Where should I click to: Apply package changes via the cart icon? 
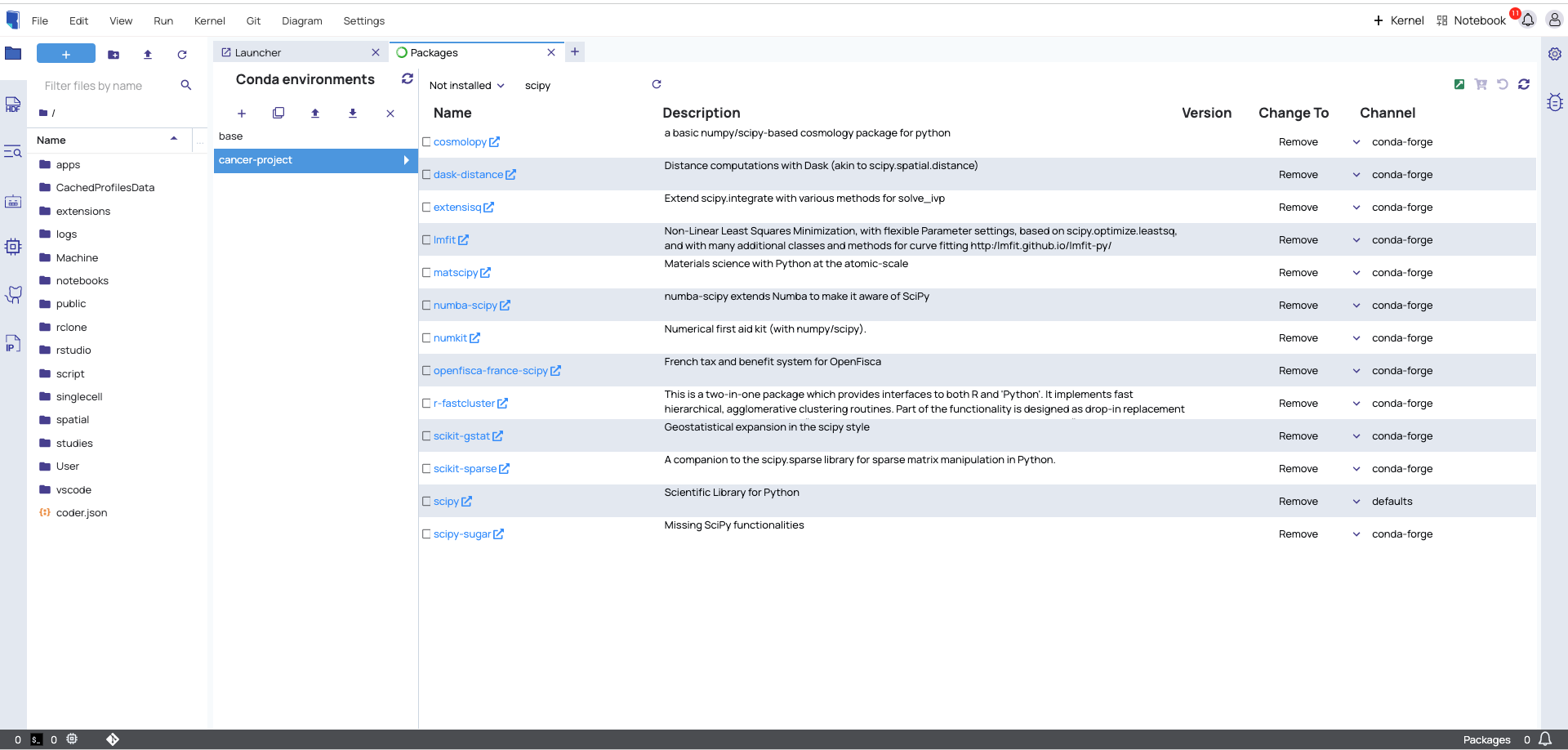coord(1481,84)
